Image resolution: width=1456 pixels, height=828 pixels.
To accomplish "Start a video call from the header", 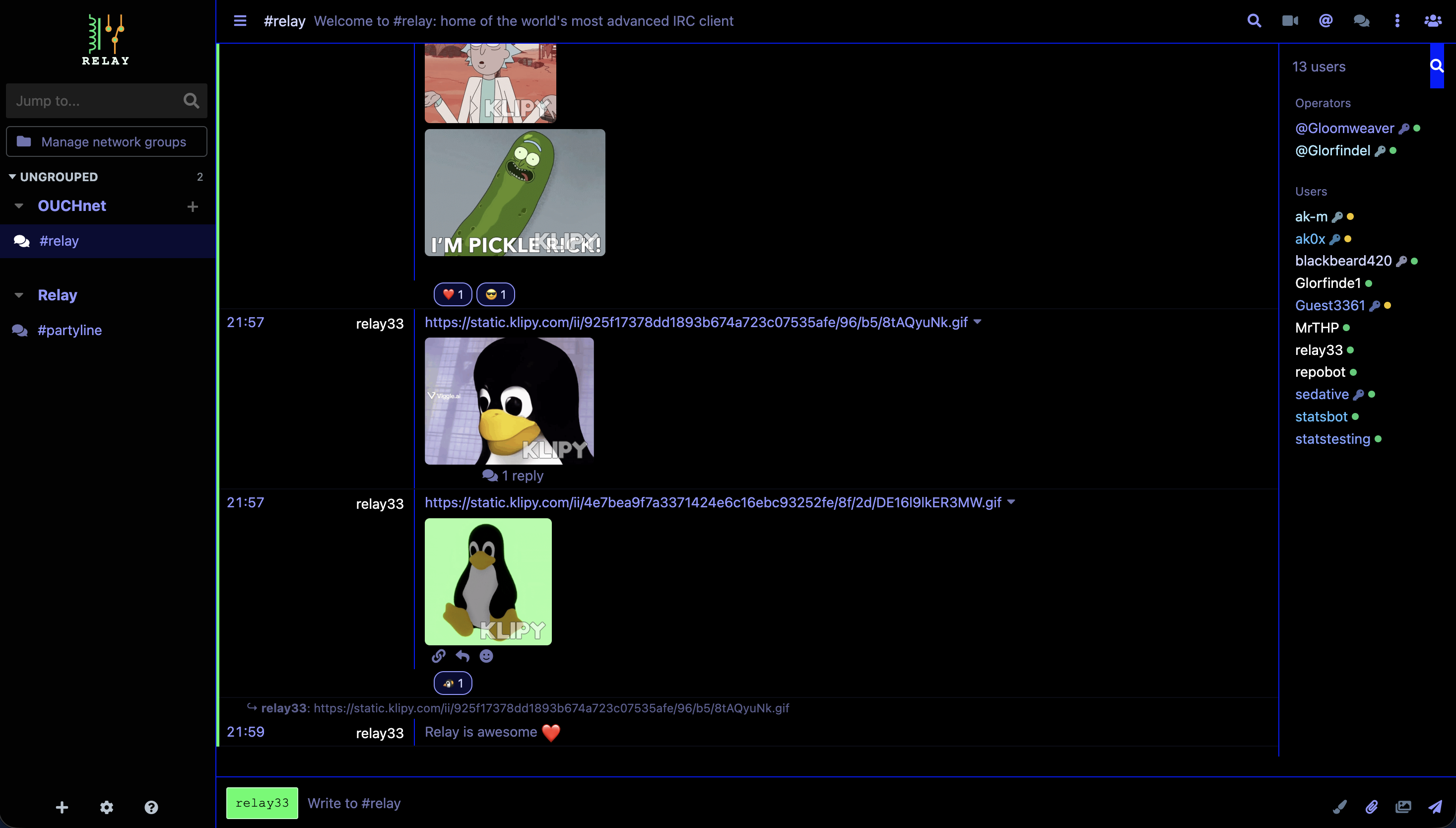I will 1290,21.
